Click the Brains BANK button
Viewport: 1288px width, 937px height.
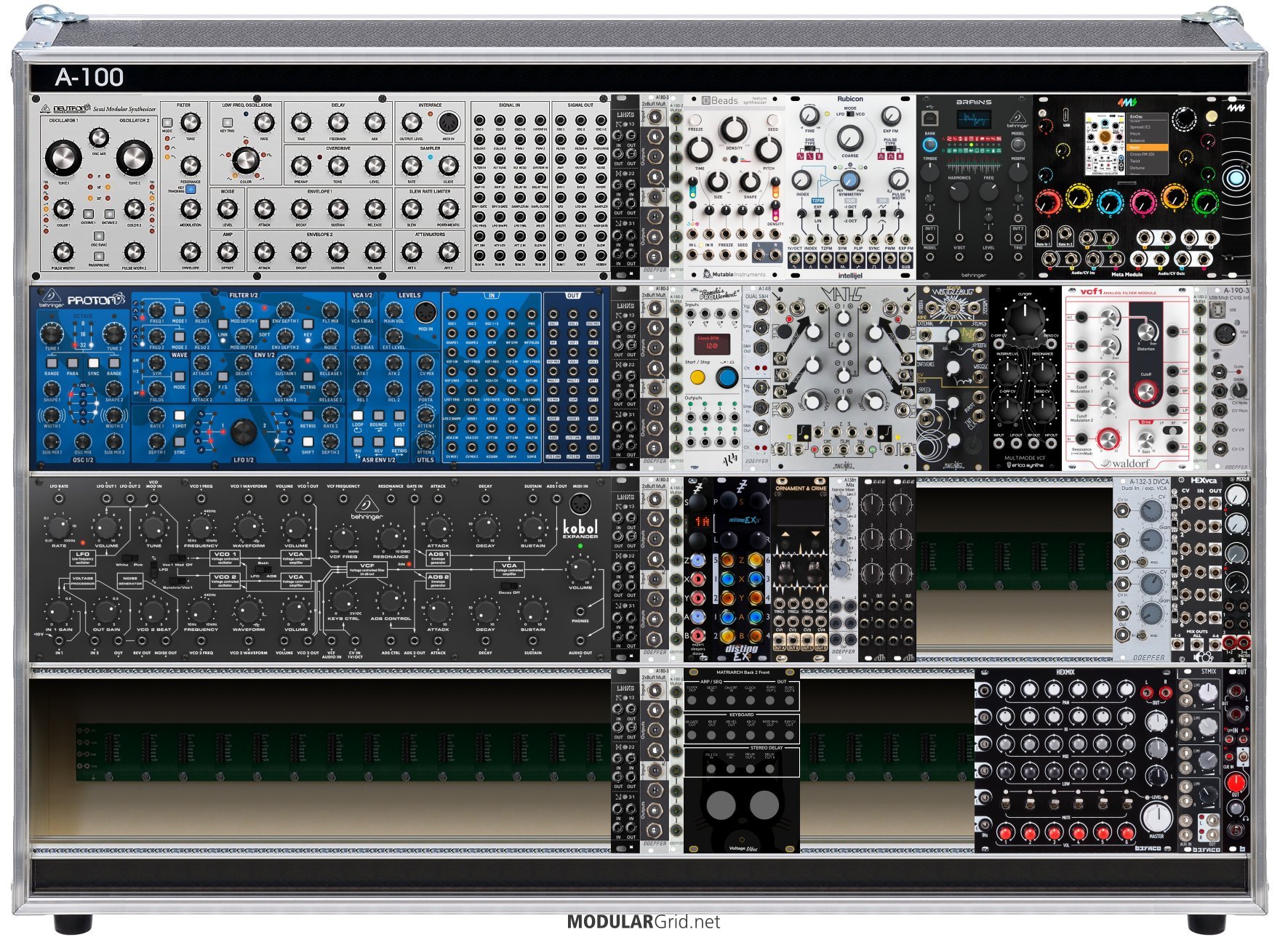[x=929, y=144]
